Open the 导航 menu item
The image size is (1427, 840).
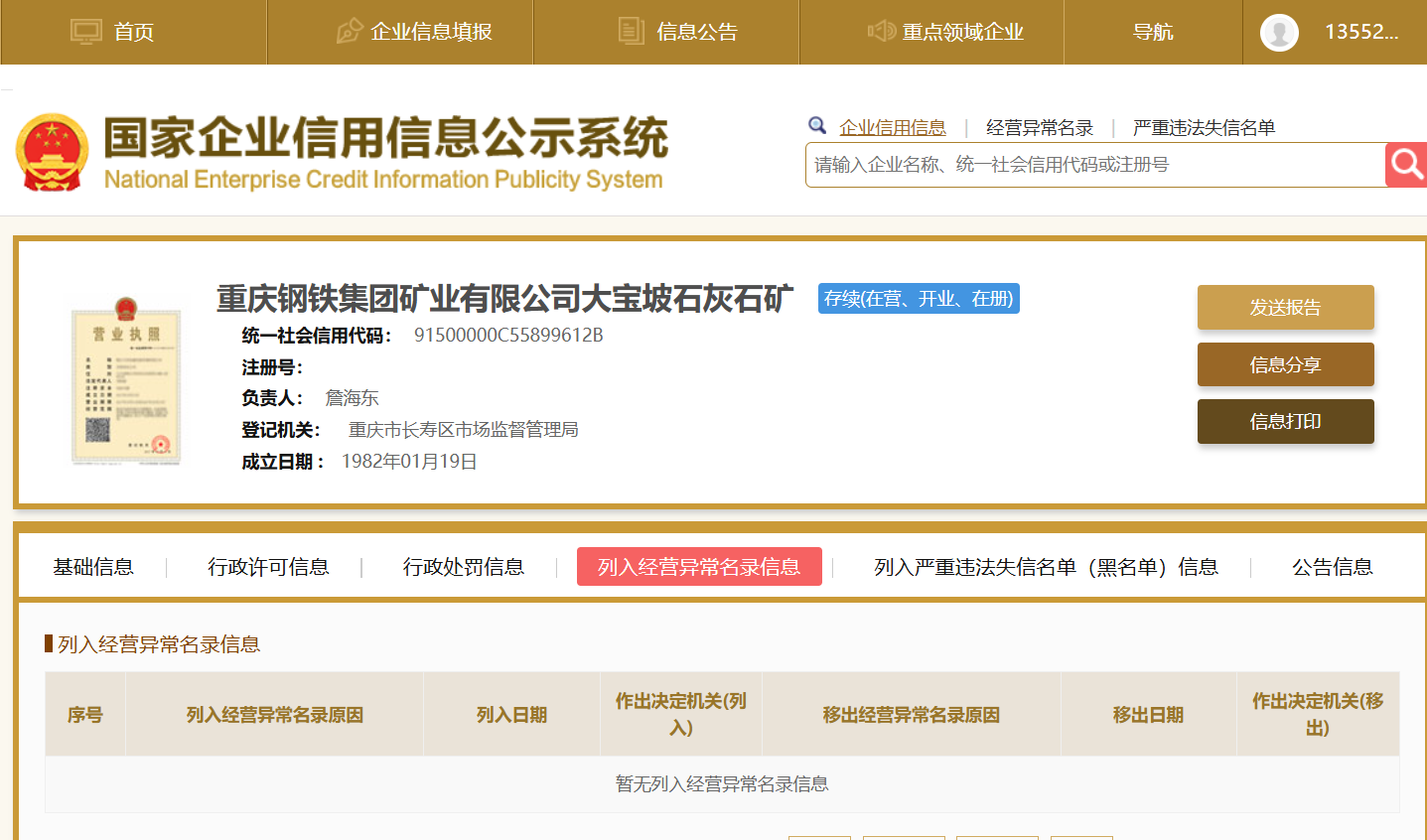tap(1153, 32)
